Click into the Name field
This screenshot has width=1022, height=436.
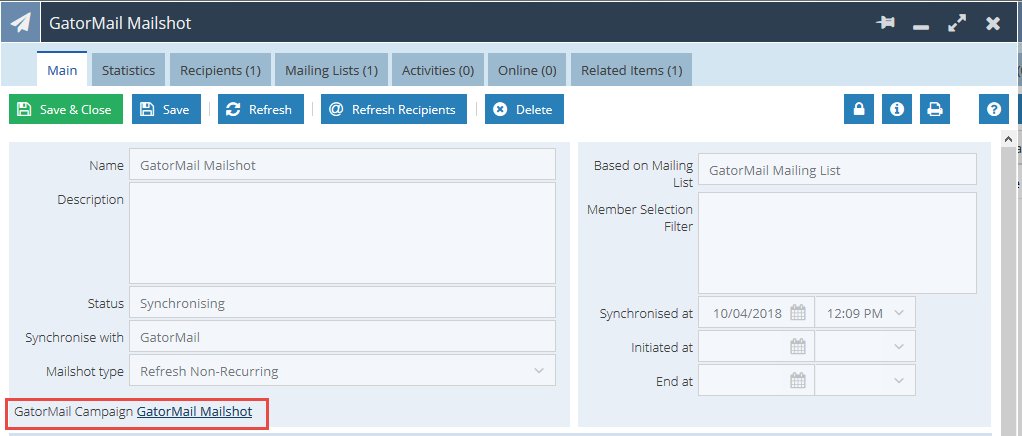(342, 164)
